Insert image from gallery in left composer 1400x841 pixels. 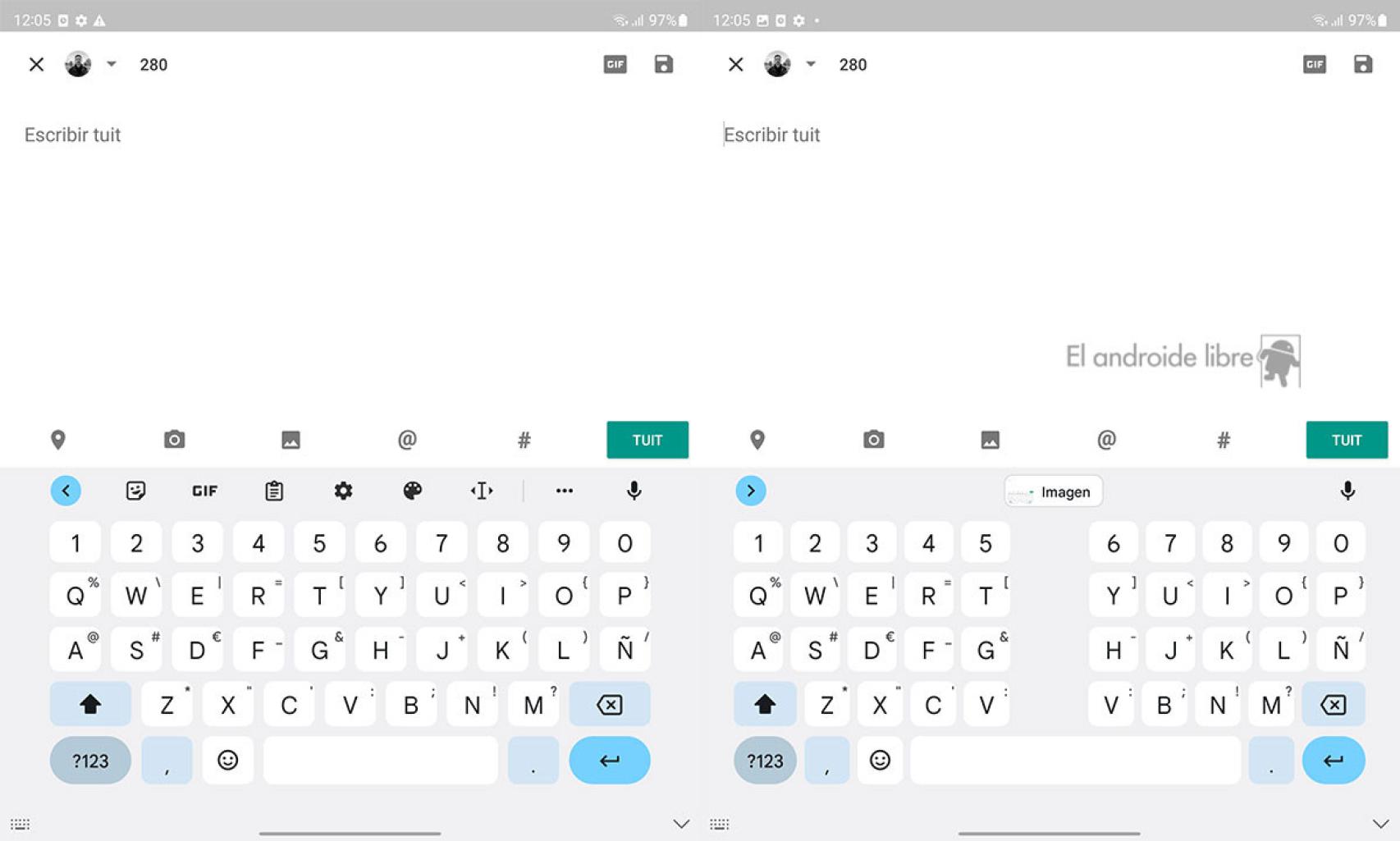pos(291,440)
